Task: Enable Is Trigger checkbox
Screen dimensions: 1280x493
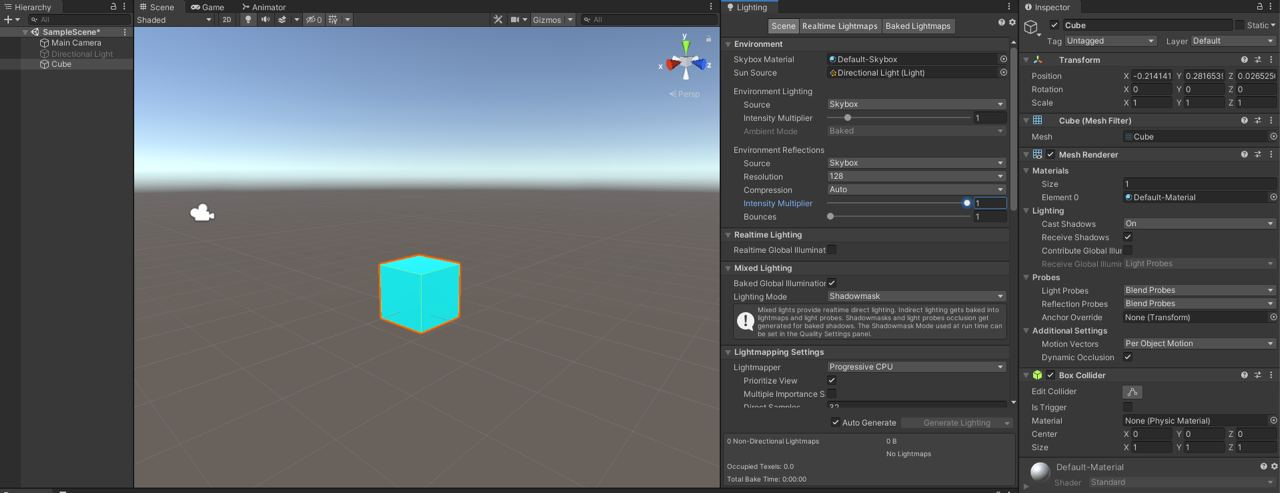Action: click(1128, 407)
